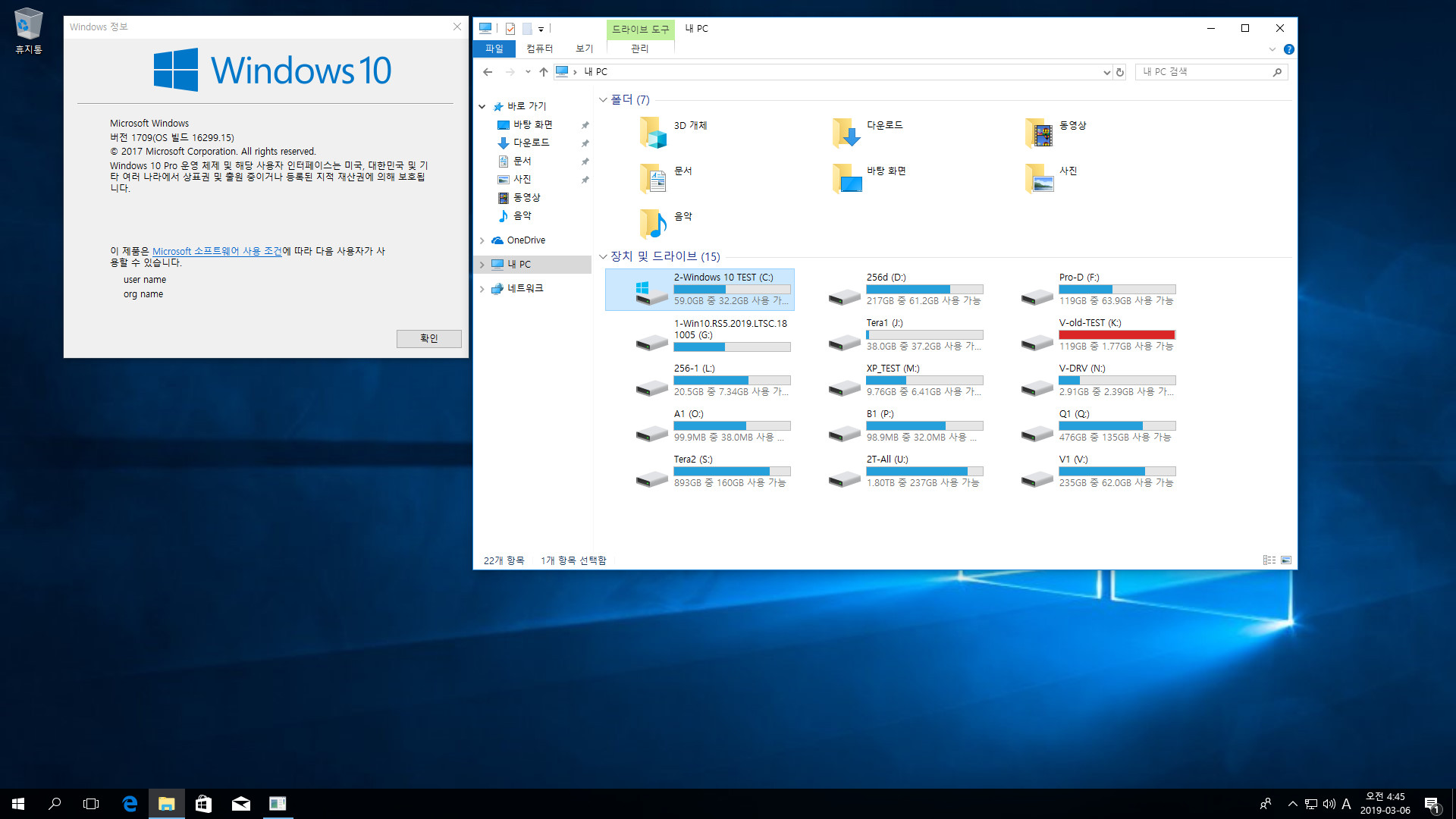Image resolution: width=1456 pixels, height=819 pixels.
Task: Expand the 네트워크 tree node
Action: [482, 289]
